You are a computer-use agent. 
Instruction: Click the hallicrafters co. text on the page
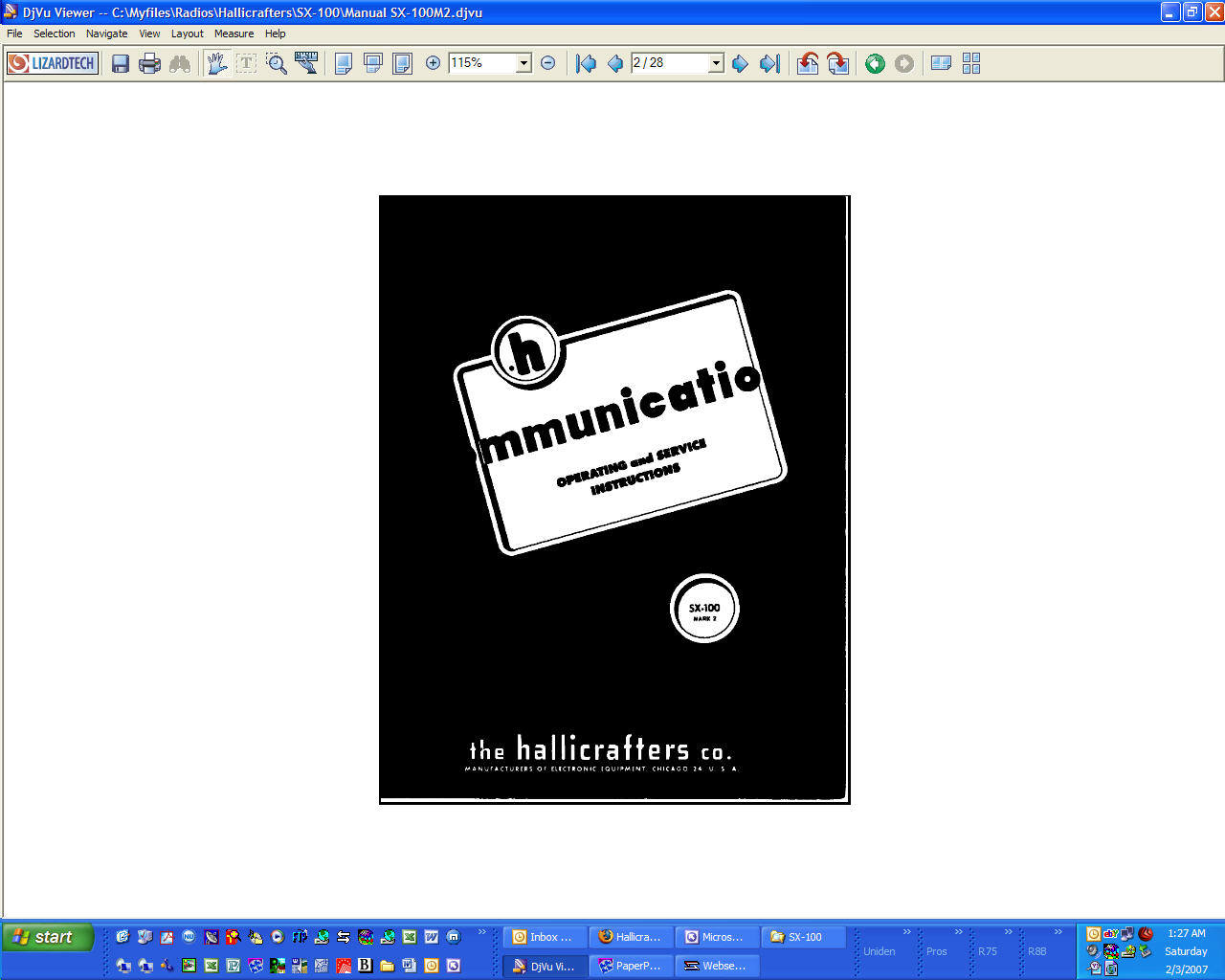click(x=600, y=748)
